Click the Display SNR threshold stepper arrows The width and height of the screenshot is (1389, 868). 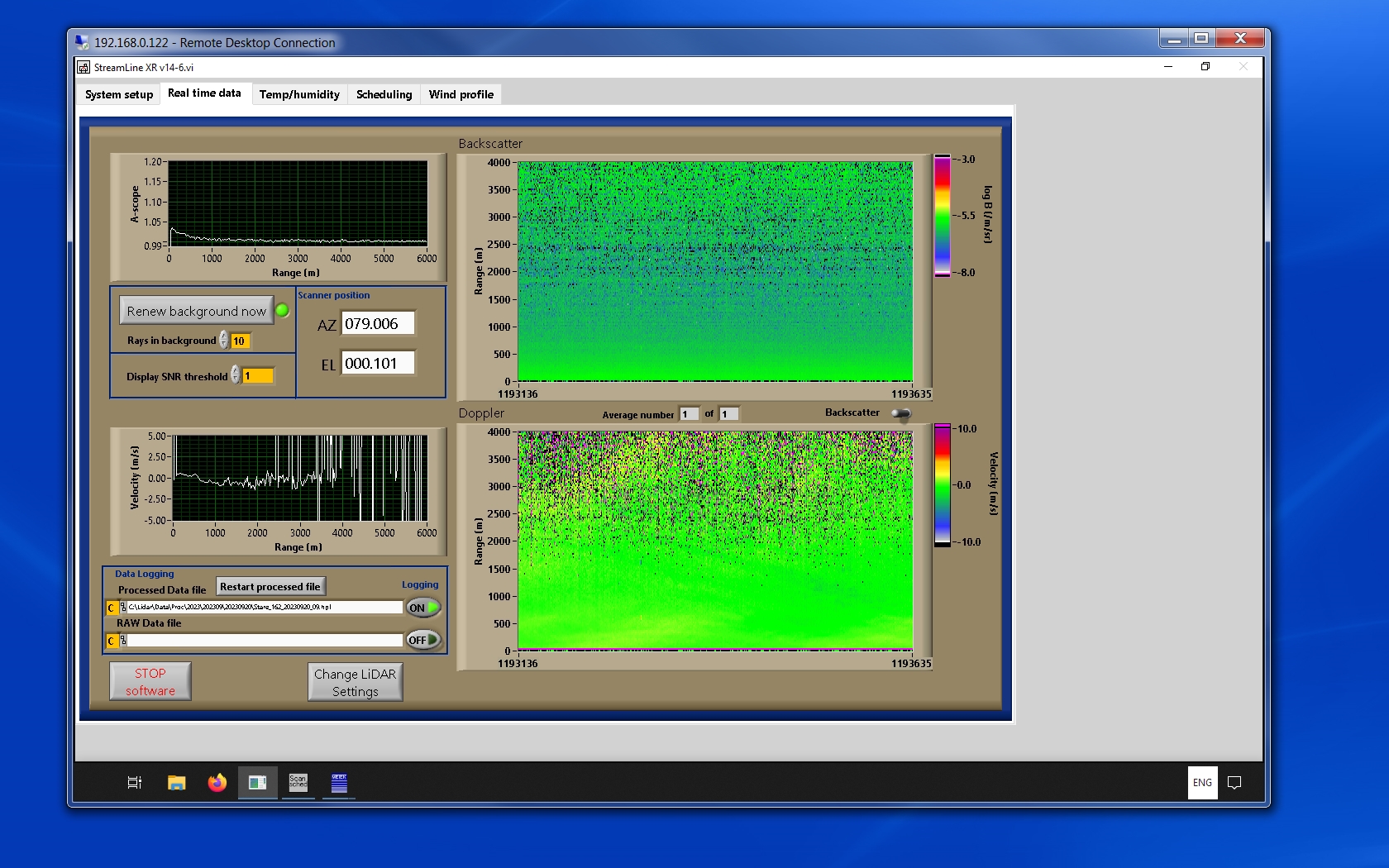pyautogui.click(x=236, y=375)
